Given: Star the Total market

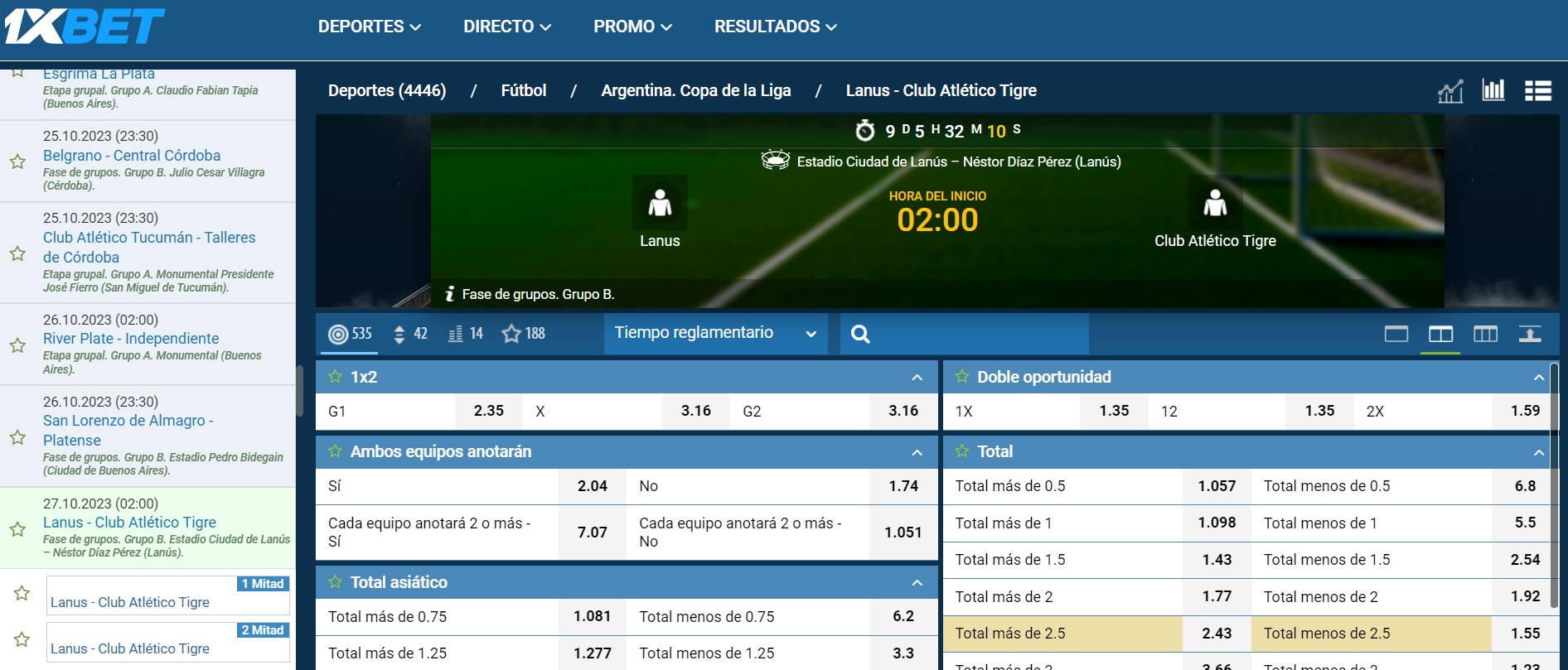Looking at the screenshot, I should click(x=961, y=451).
